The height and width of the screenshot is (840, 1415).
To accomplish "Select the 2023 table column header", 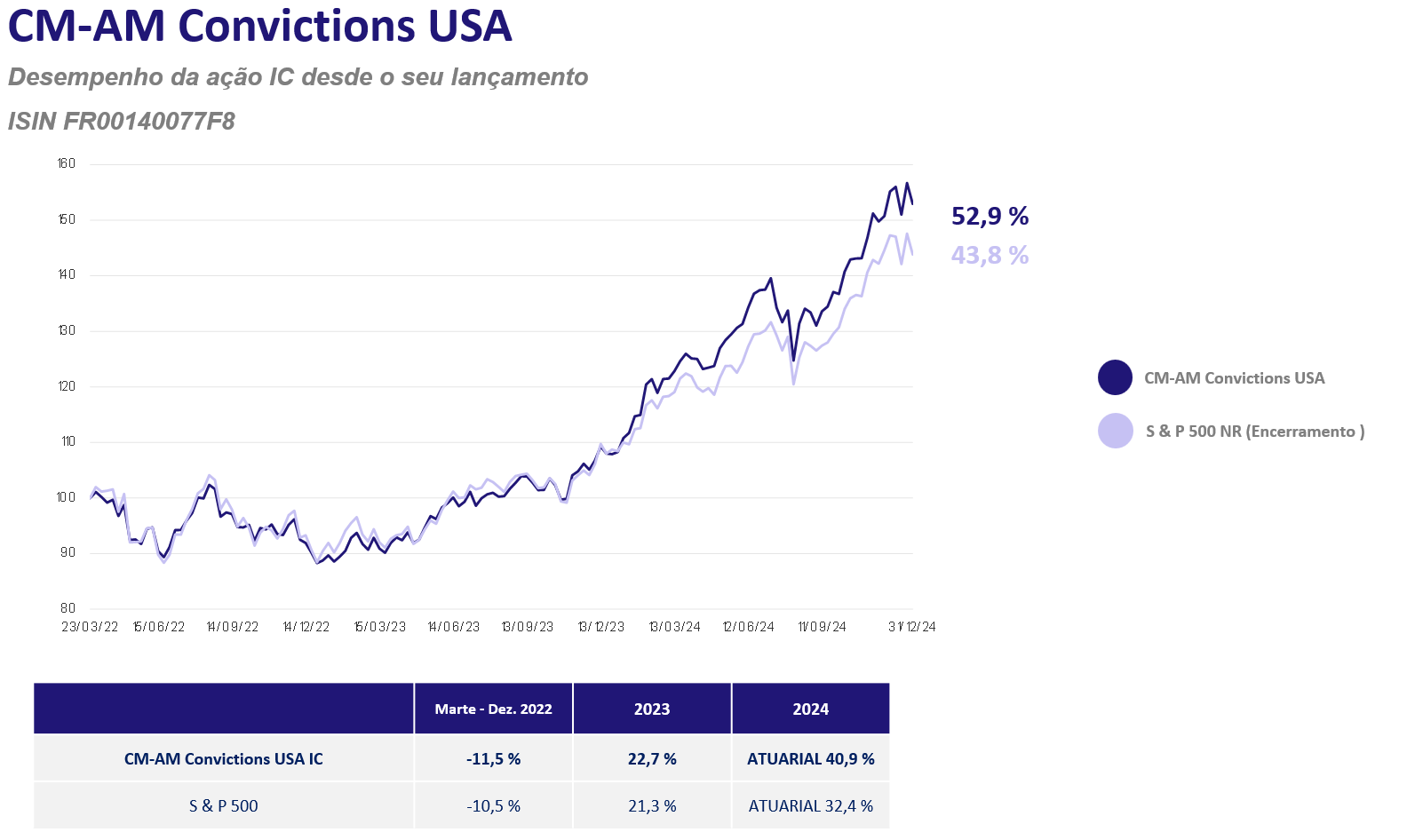I will [x=651, y=709].
